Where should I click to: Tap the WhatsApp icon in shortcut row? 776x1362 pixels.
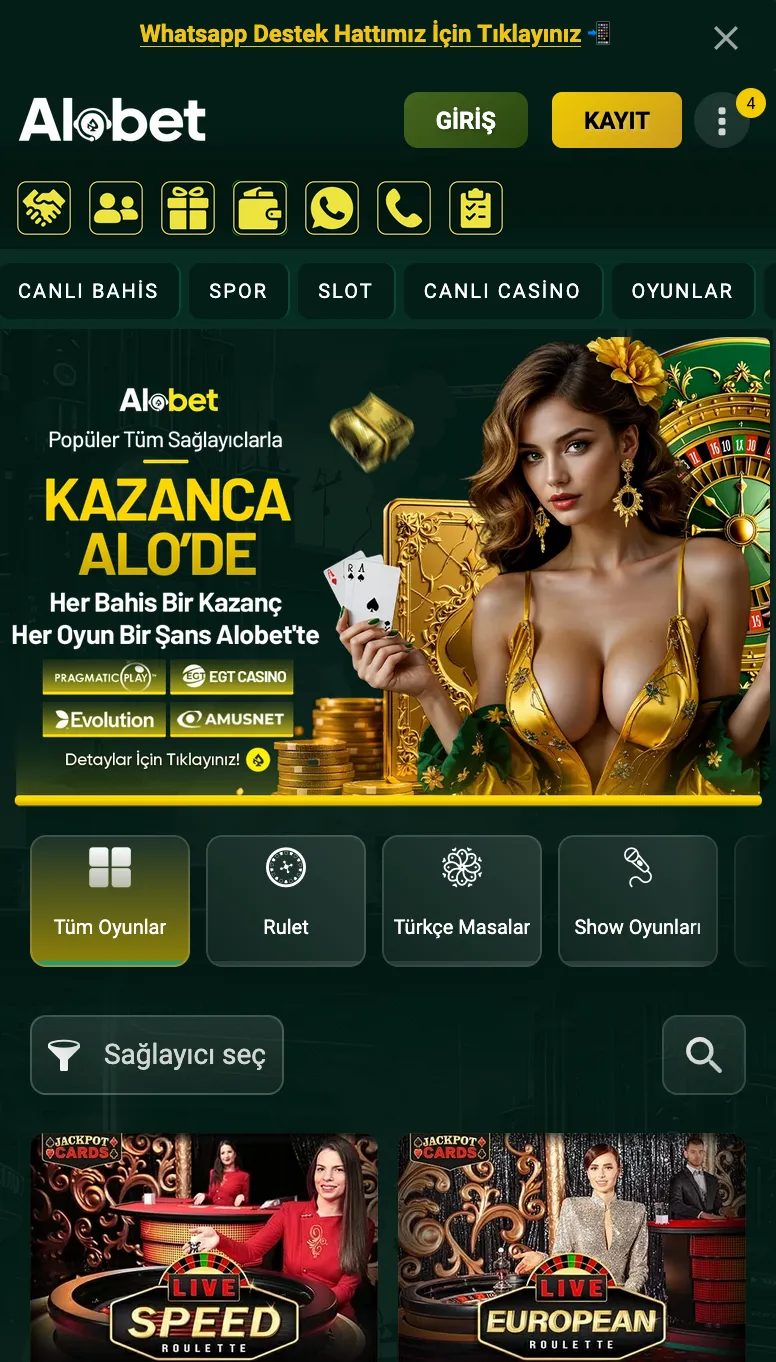click(x=332, y=208)
